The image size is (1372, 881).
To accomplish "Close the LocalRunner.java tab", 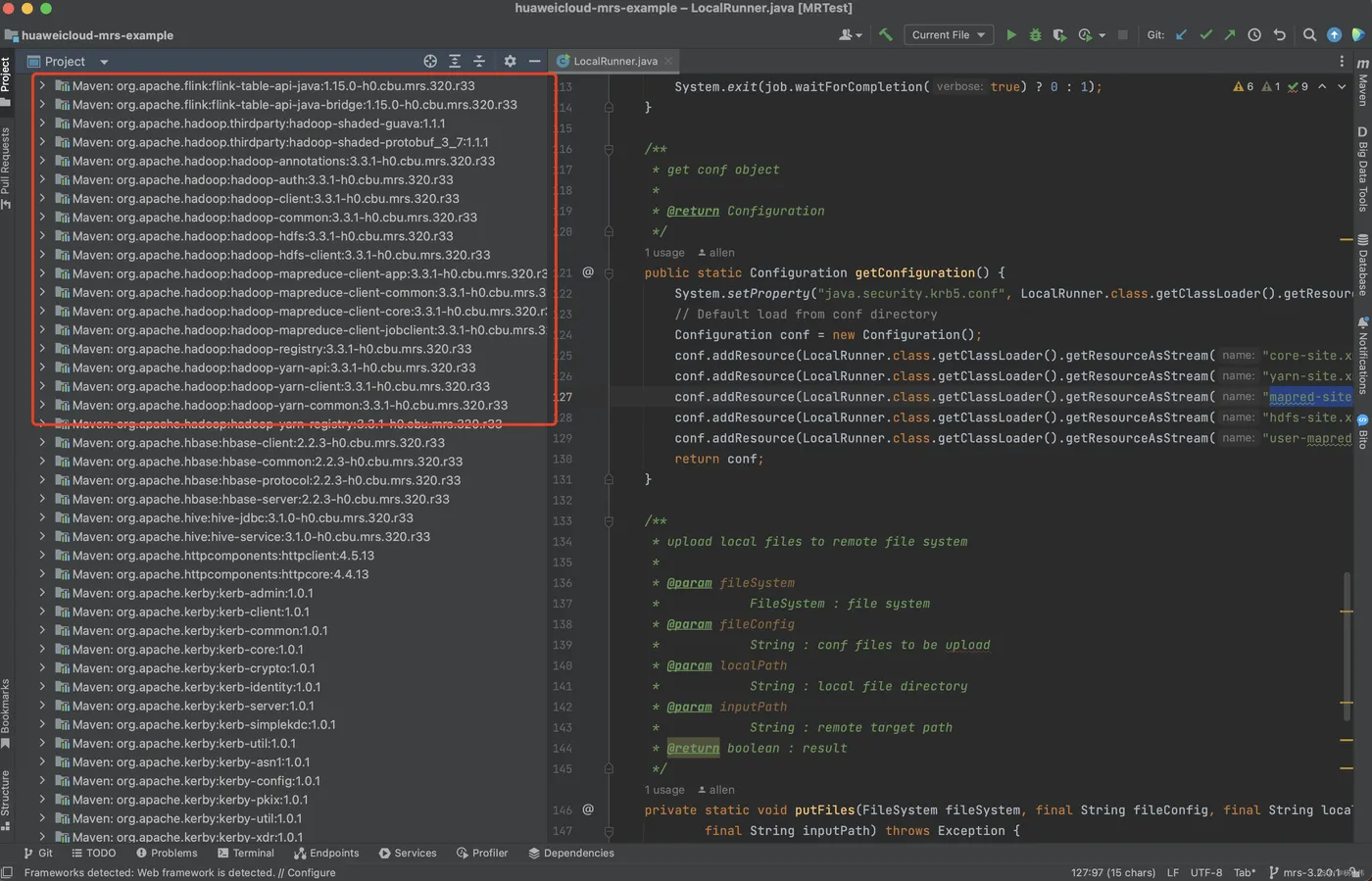I will click(x=668, y=61).
